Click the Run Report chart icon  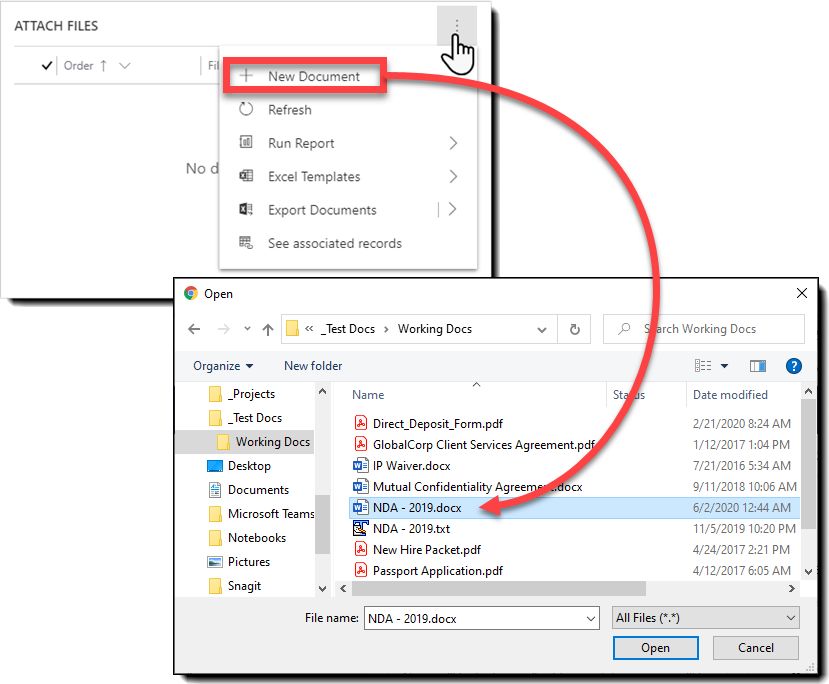pos(246,142)
